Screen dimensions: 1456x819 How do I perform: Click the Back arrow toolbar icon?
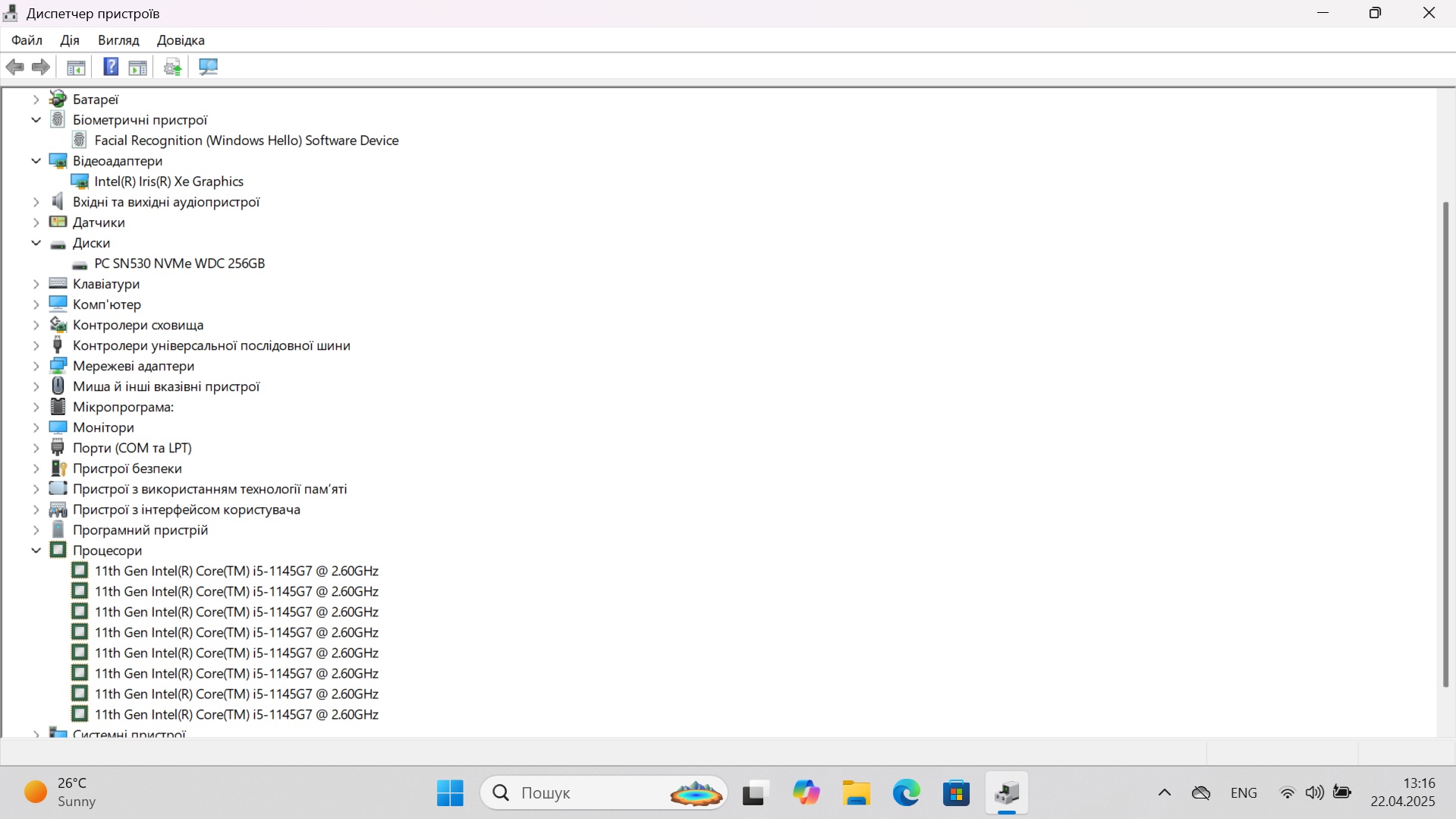(15, 67)
